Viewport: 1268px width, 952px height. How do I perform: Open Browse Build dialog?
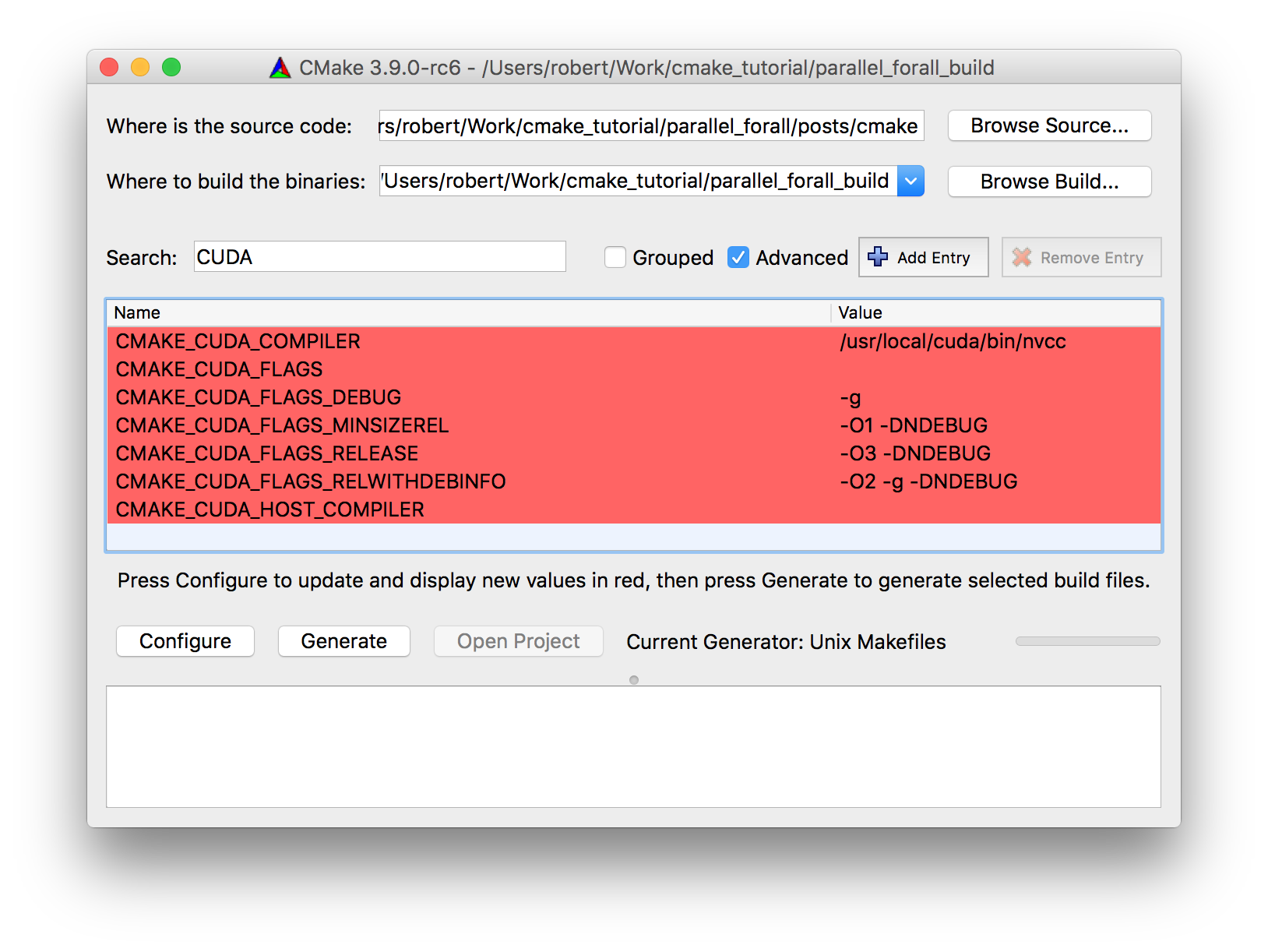pos(1049,182)
